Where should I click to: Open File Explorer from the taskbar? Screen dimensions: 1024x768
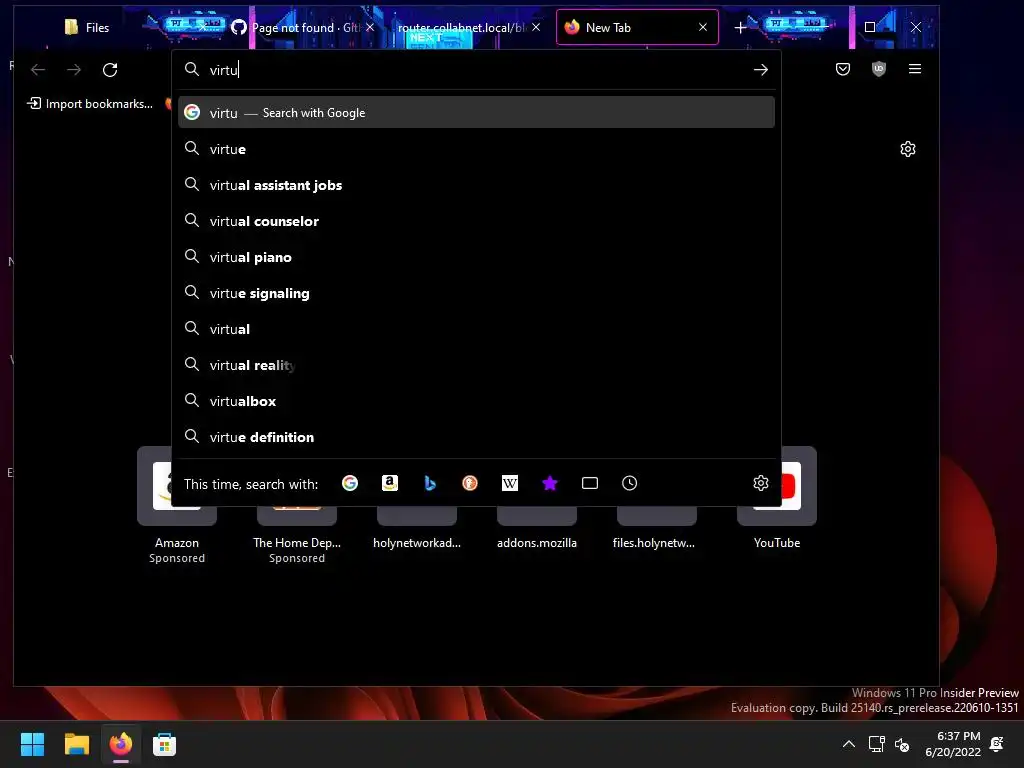(x=76, y=744)
